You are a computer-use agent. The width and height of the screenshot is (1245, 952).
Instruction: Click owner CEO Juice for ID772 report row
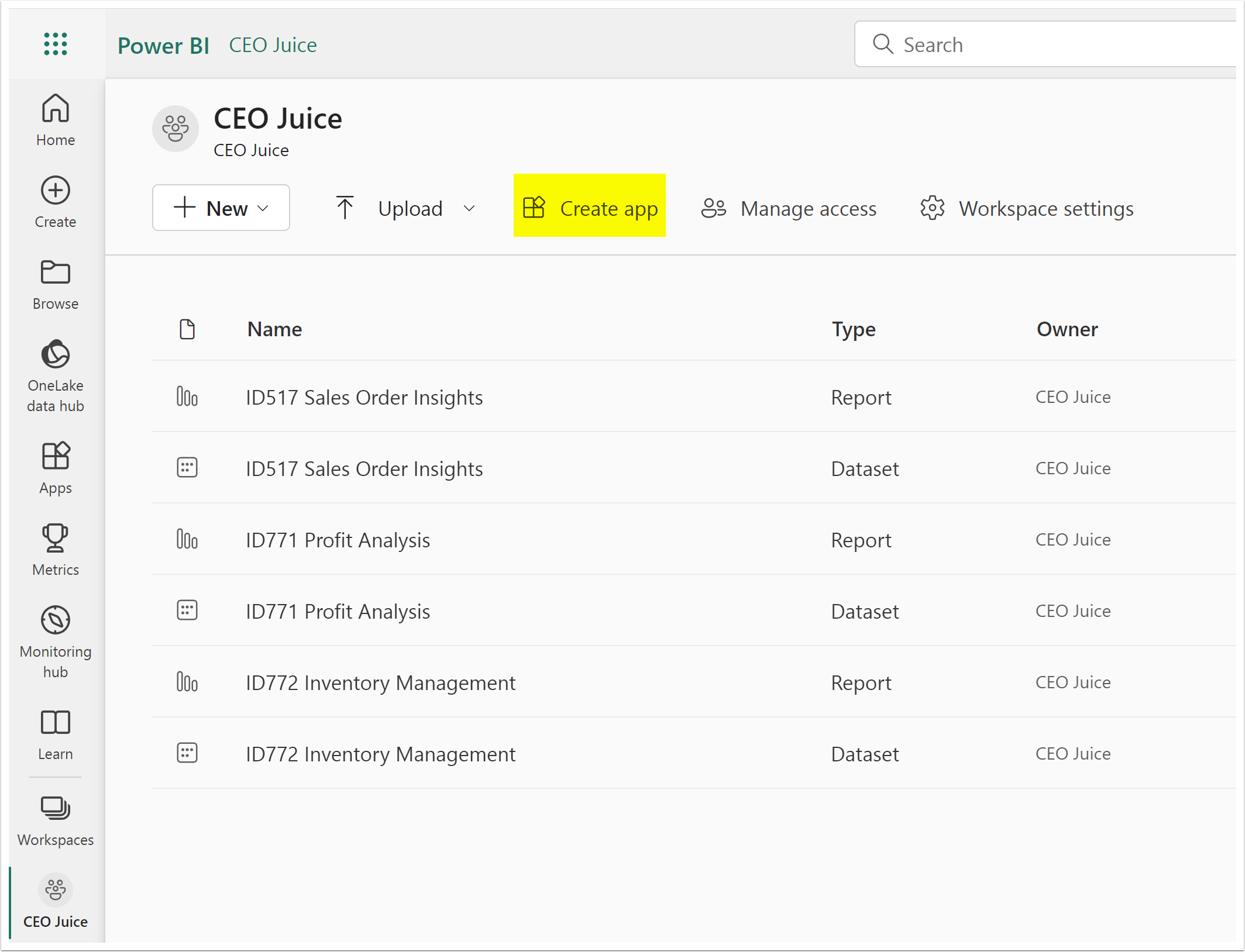pyautogui.click(x=1073, y=682)
